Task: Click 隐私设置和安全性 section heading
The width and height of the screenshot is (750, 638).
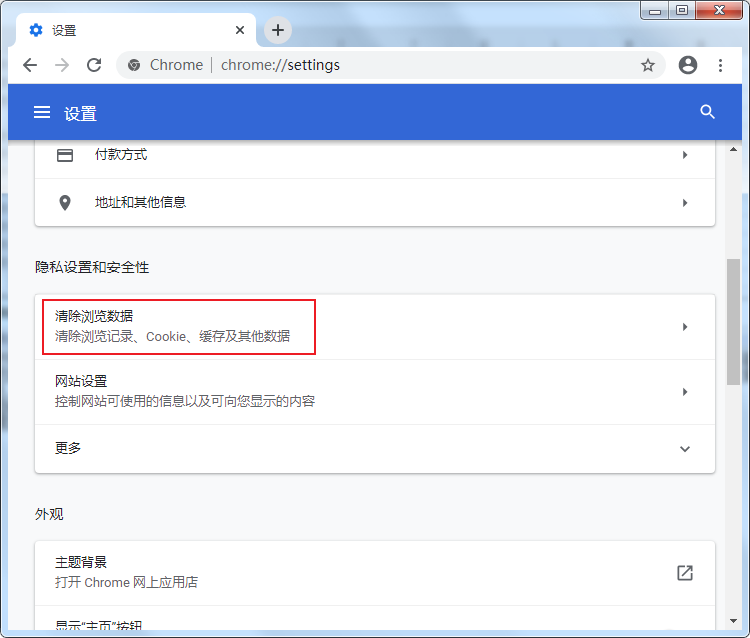Action: point(92,267)
